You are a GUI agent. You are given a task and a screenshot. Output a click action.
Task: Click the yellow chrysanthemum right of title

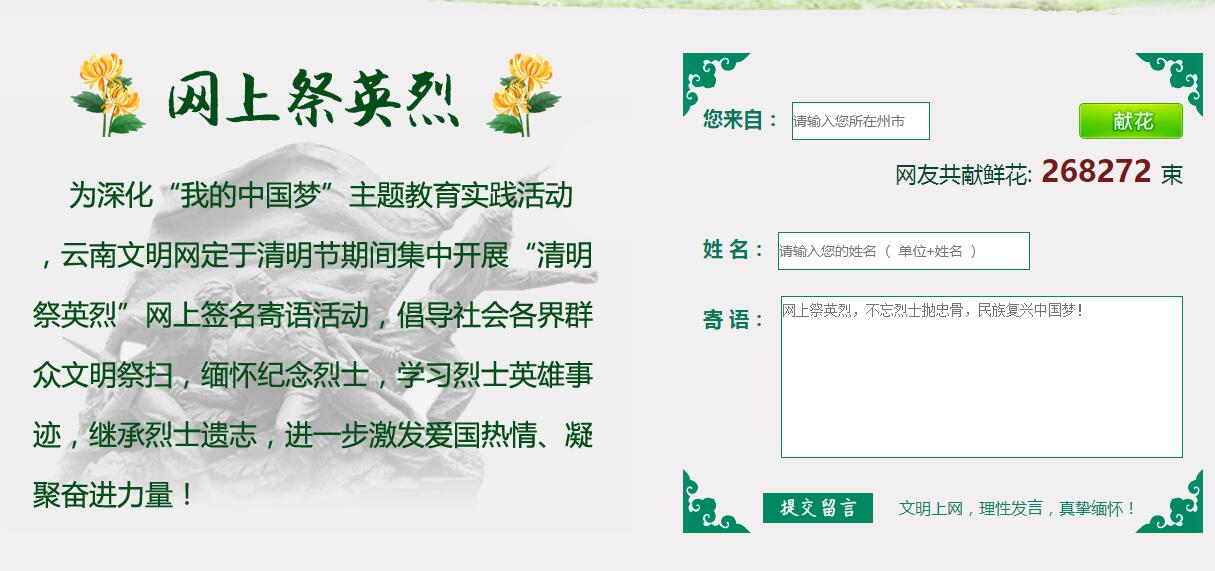[x=523, y=94]
